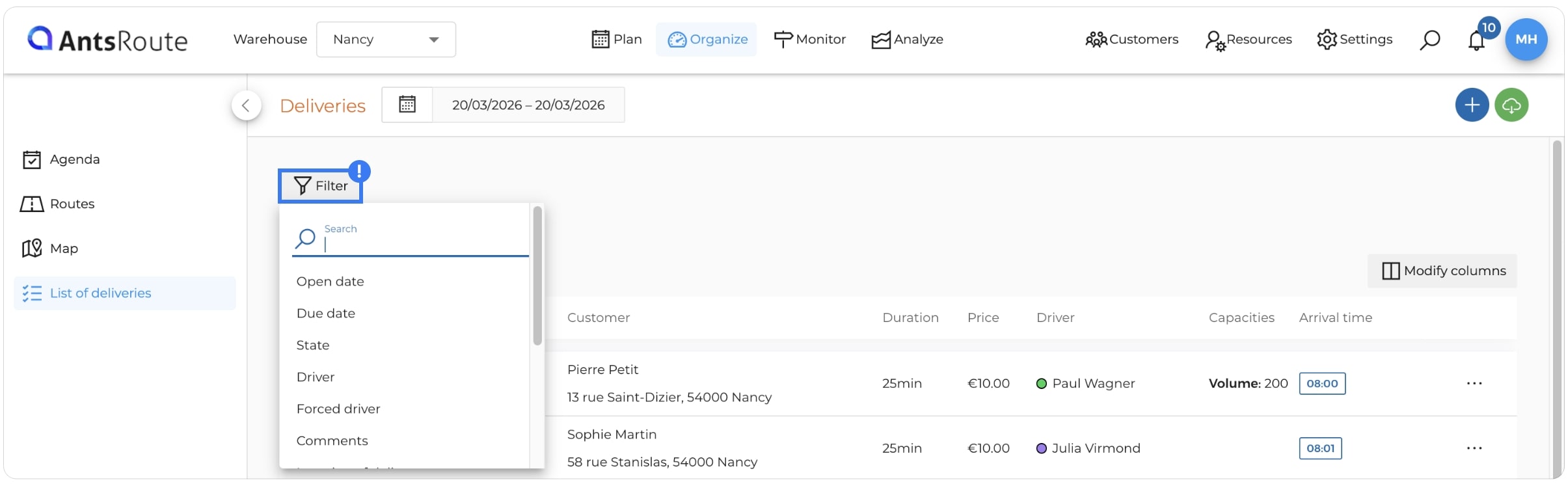
Task: Click the filter list scrollbar
Action: pos(537,276)
